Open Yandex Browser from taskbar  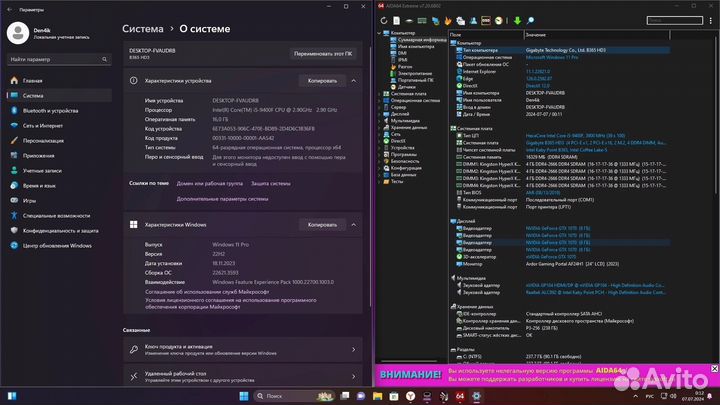[x=411, y=396]
